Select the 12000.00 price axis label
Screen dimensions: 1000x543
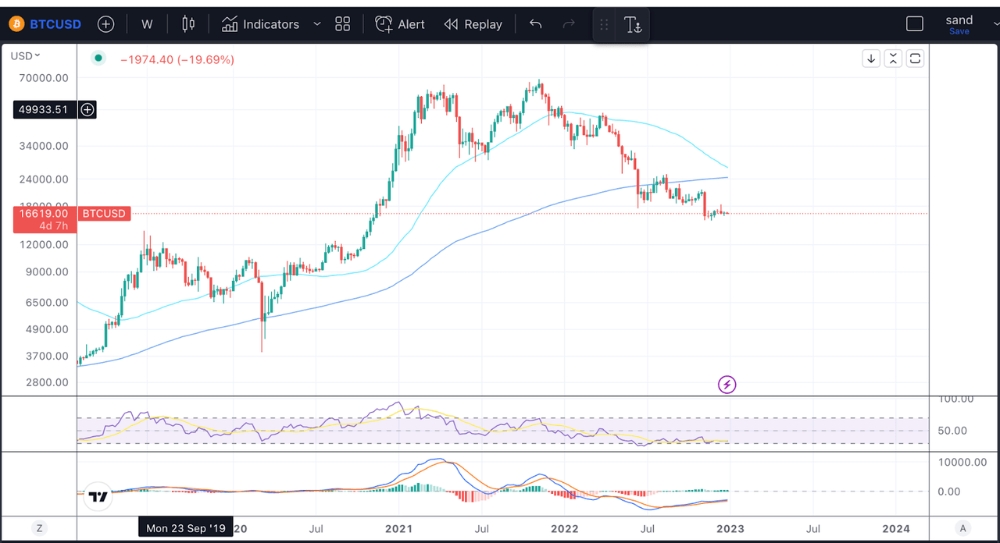point(43,244)
